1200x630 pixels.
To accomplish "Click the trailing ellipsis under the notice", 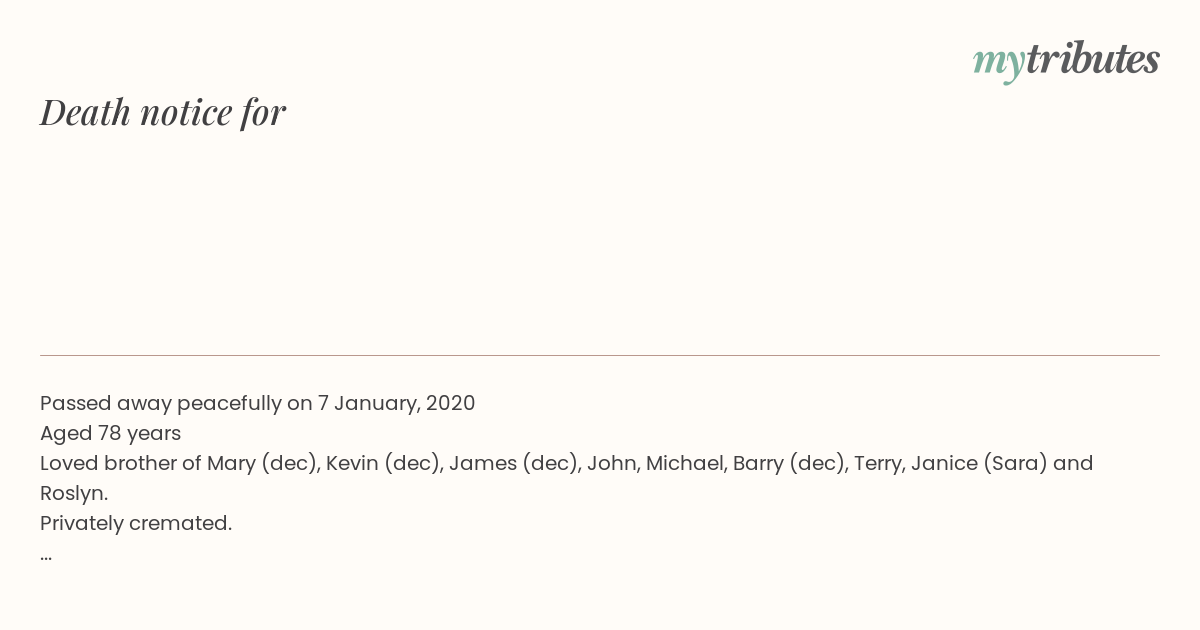I will [x=46, y=557].
